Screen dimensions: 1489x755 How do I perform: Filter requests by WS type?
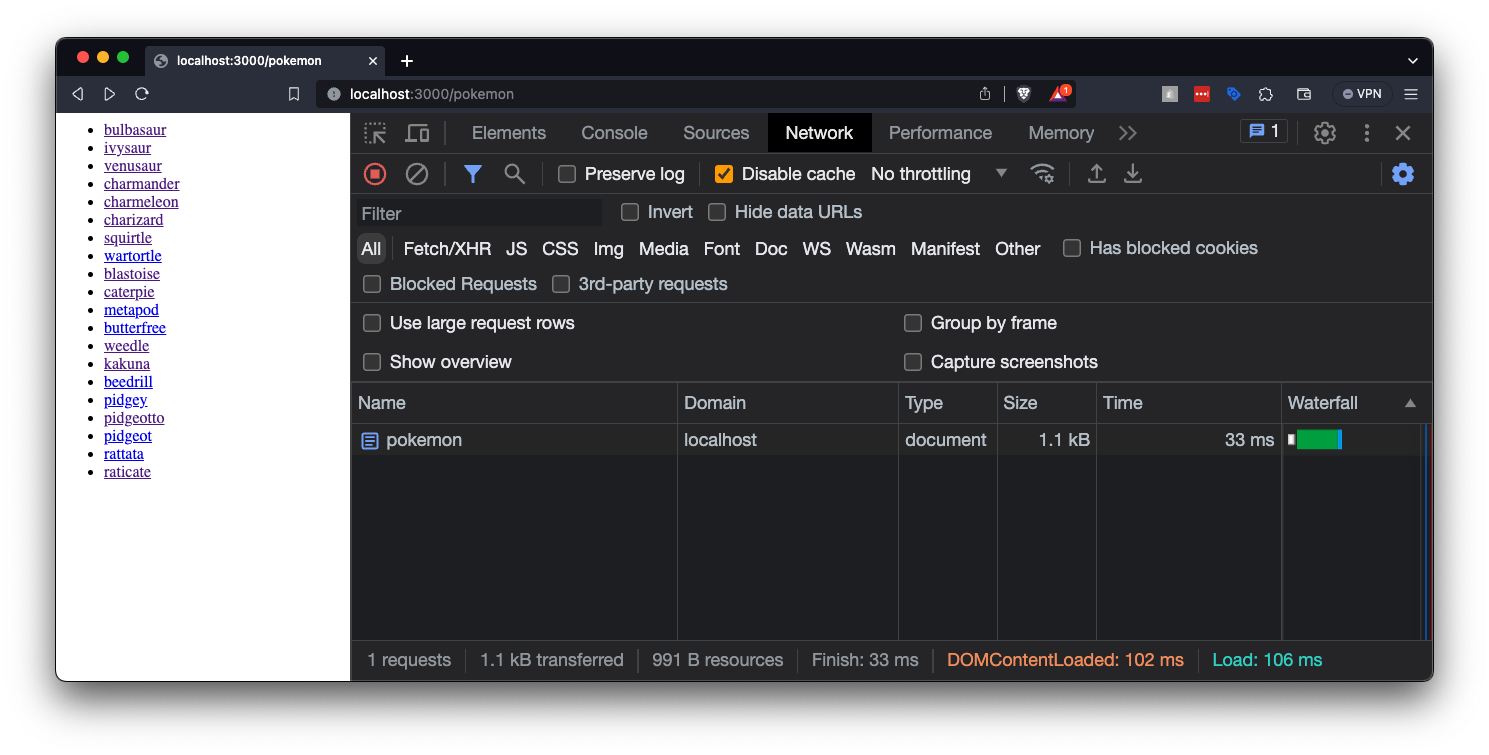point(816,249)
